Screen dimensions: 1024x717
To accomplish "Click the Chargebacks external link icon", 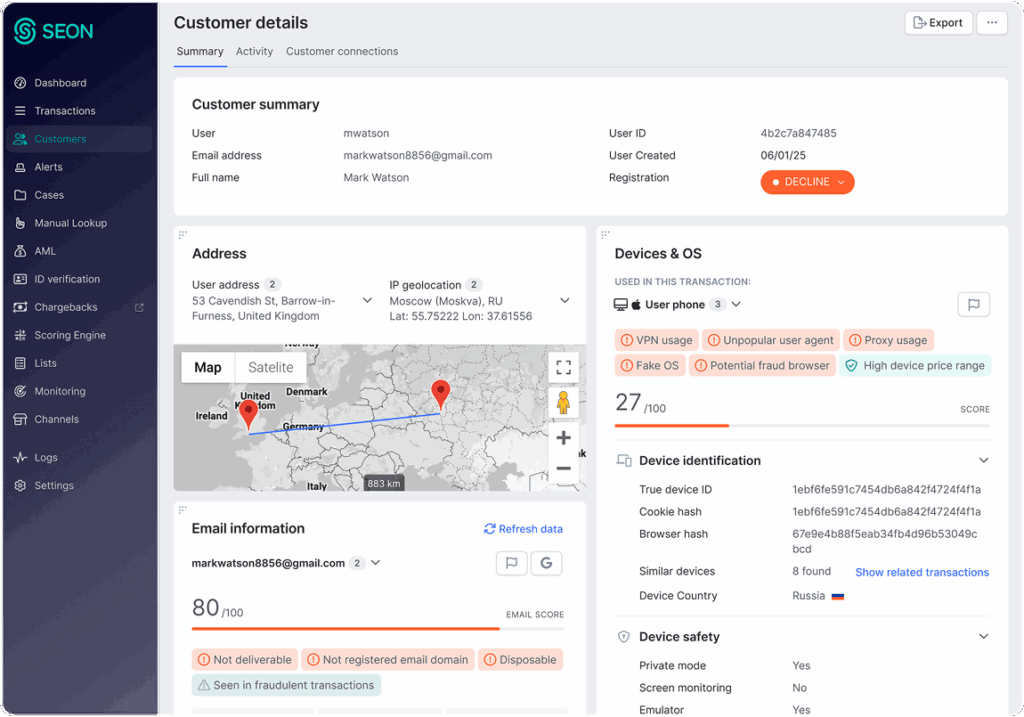I will [139, 307].
